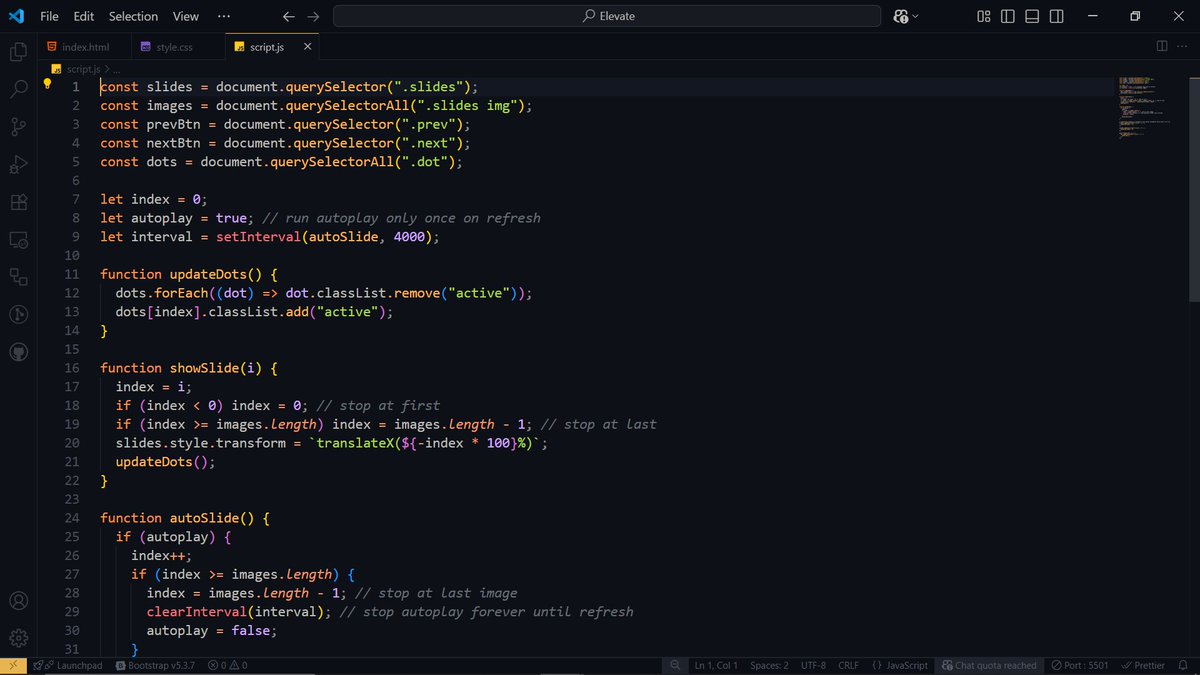1200x675 pixels.
Task: Click the 'true' keyword on line 8
Action: click(231, 218)
